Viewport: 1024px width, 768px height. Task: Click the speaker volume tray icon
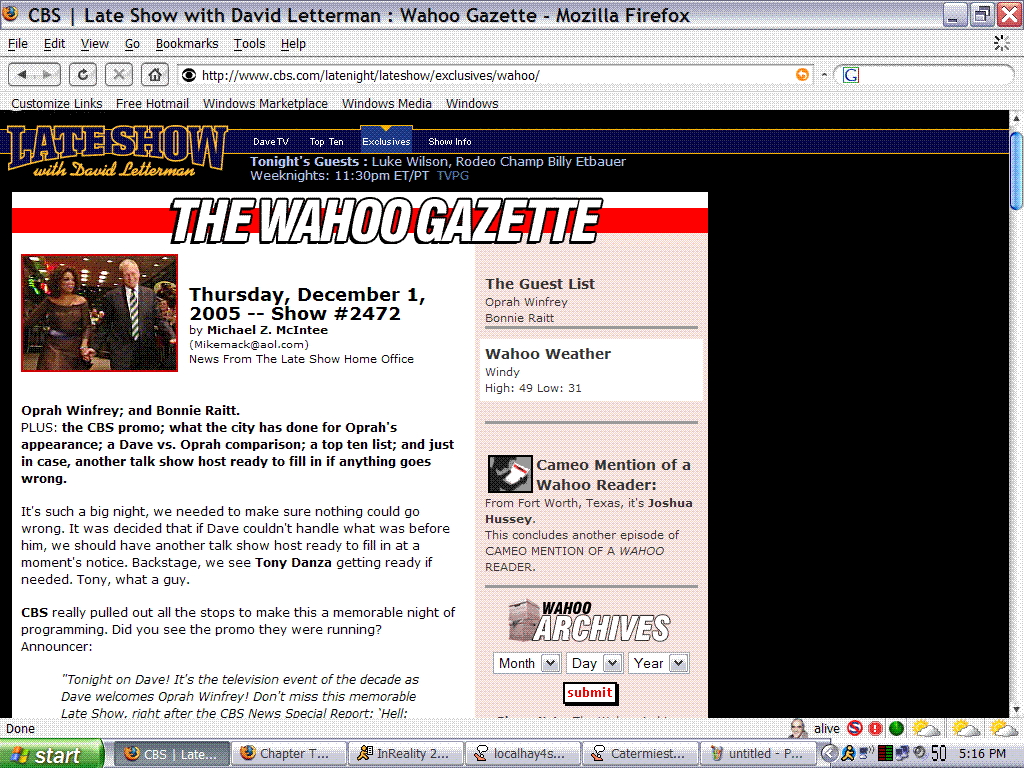(x=920, y=754)
